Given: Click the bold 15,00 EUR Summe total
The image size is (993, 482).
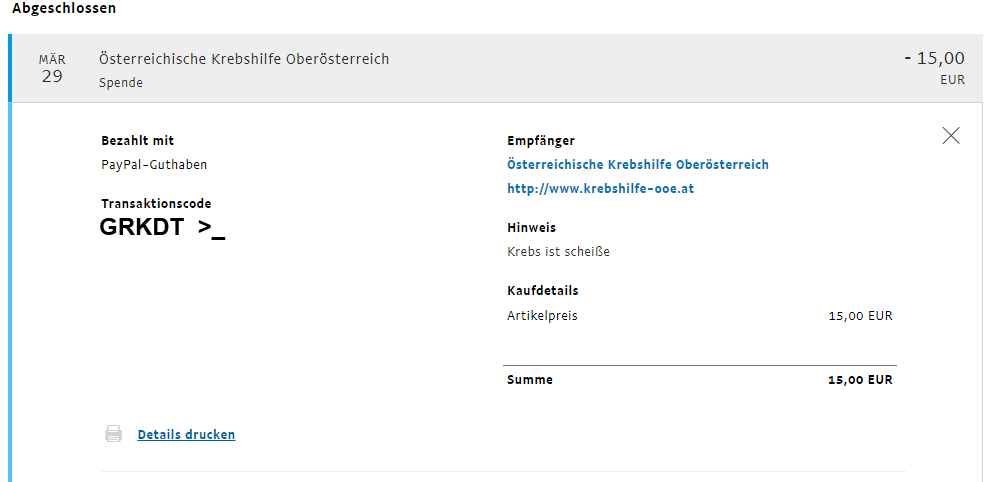Looking at the screenshot, I should [860, 380].
